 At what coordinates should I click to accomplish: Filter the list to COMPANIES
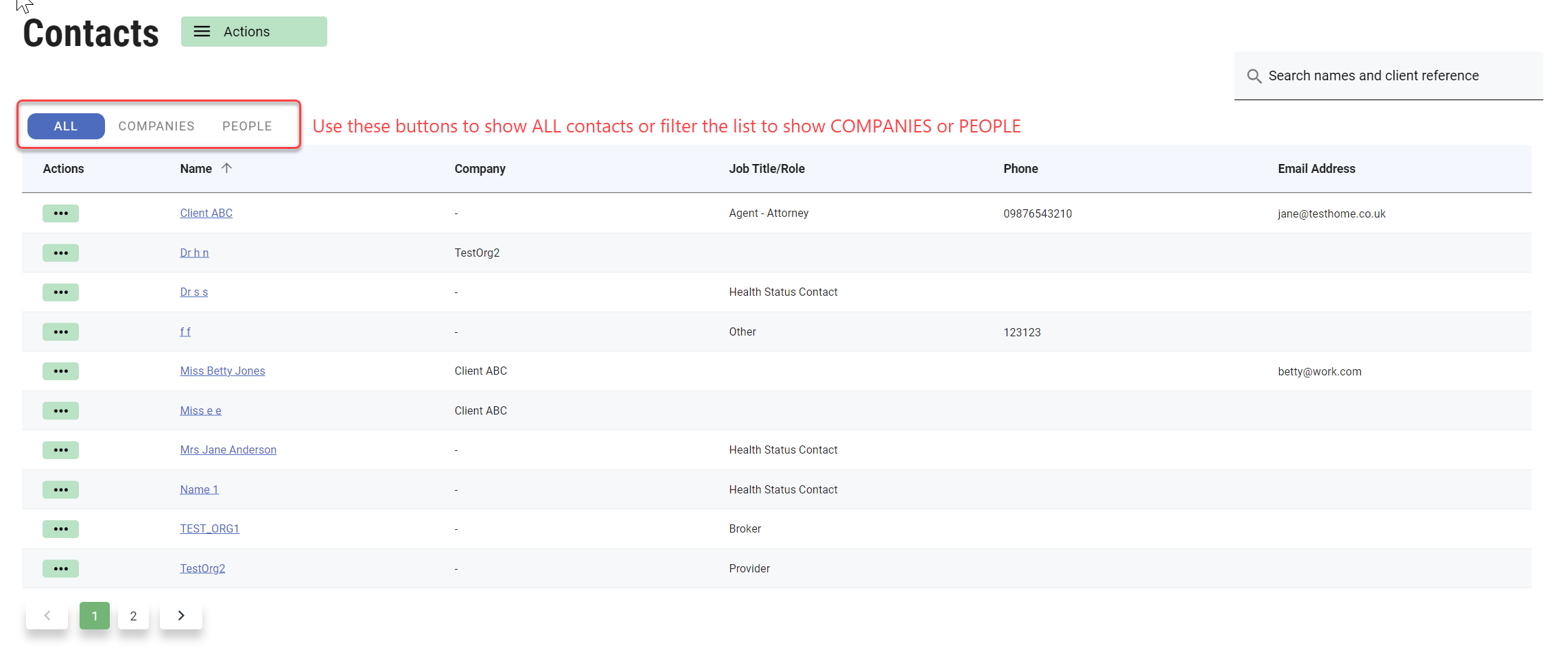click(x=156, y=126)
